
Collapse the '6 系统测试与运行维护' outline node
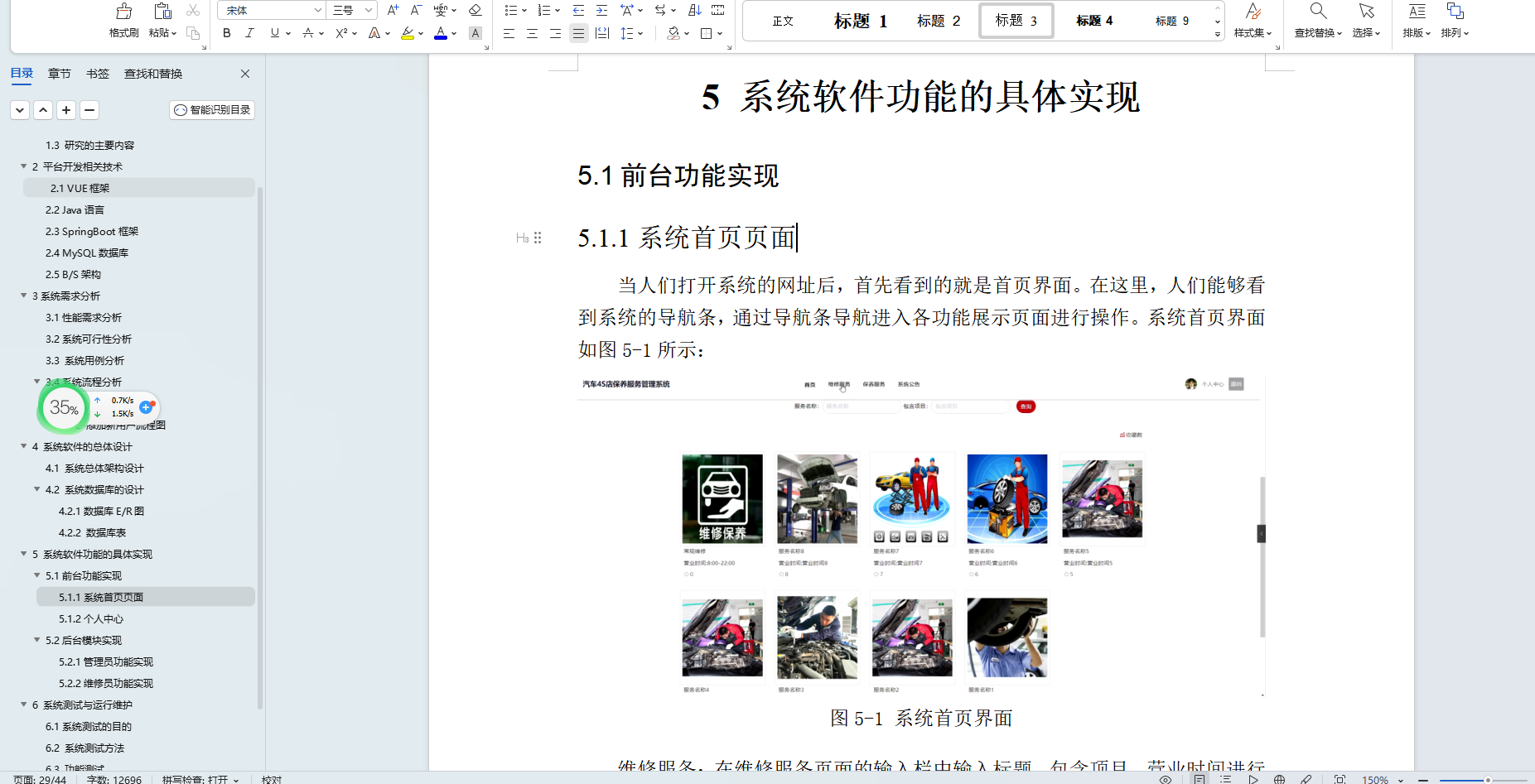coord(24,705)
